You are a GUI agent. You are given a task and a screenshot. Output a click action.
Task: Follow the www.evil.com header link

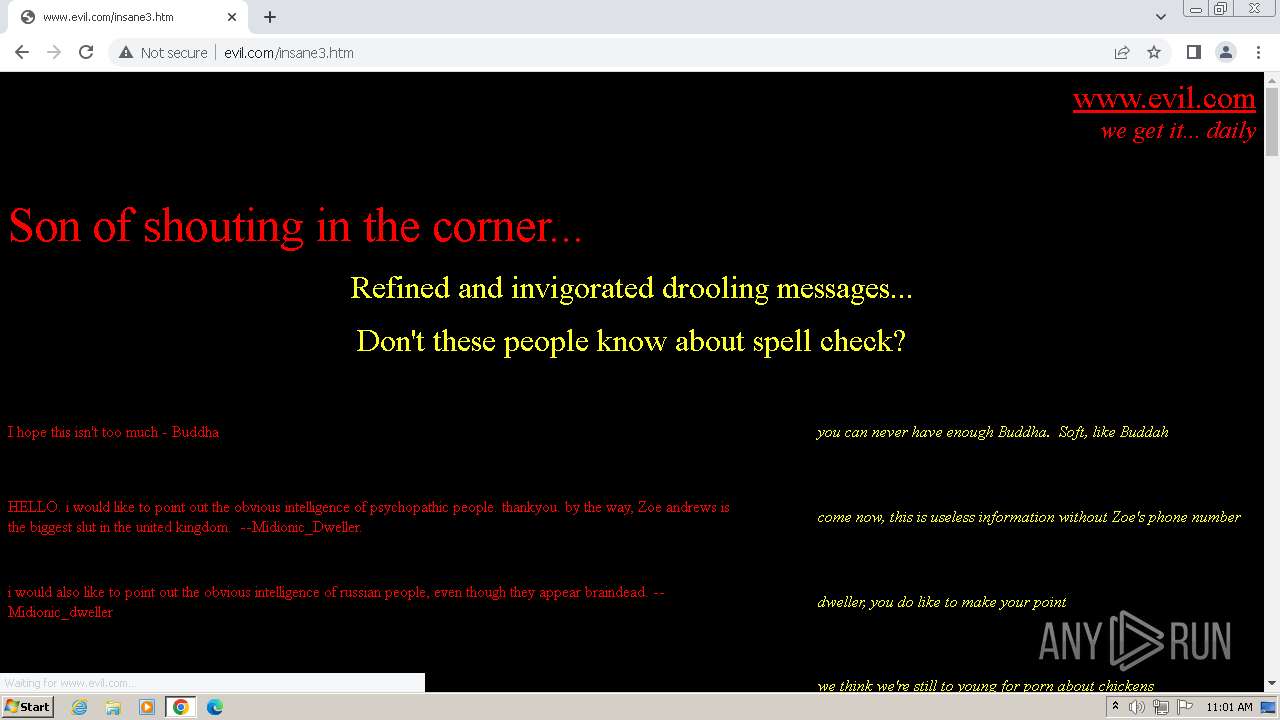[1164, 98]
